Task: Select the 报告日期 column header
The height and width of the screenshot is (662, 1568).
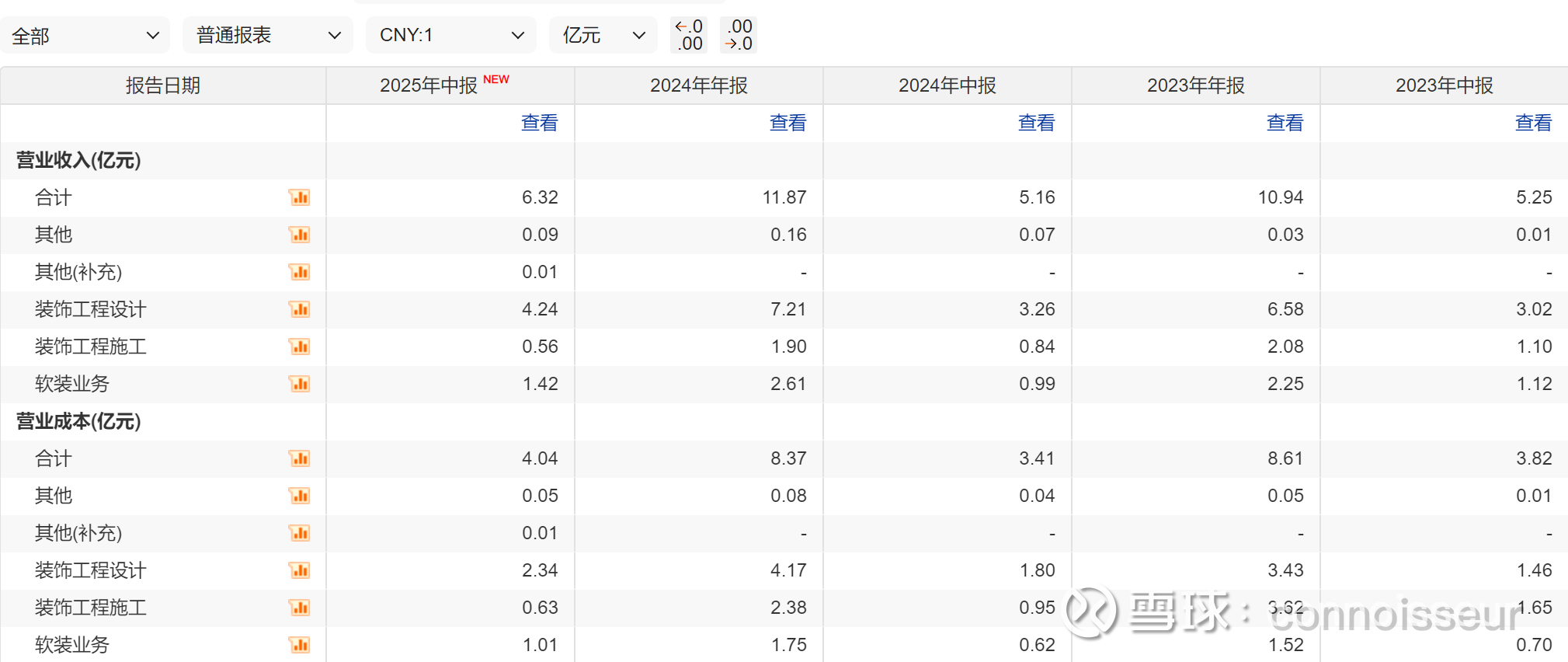Action: click(x=163, y=85)
